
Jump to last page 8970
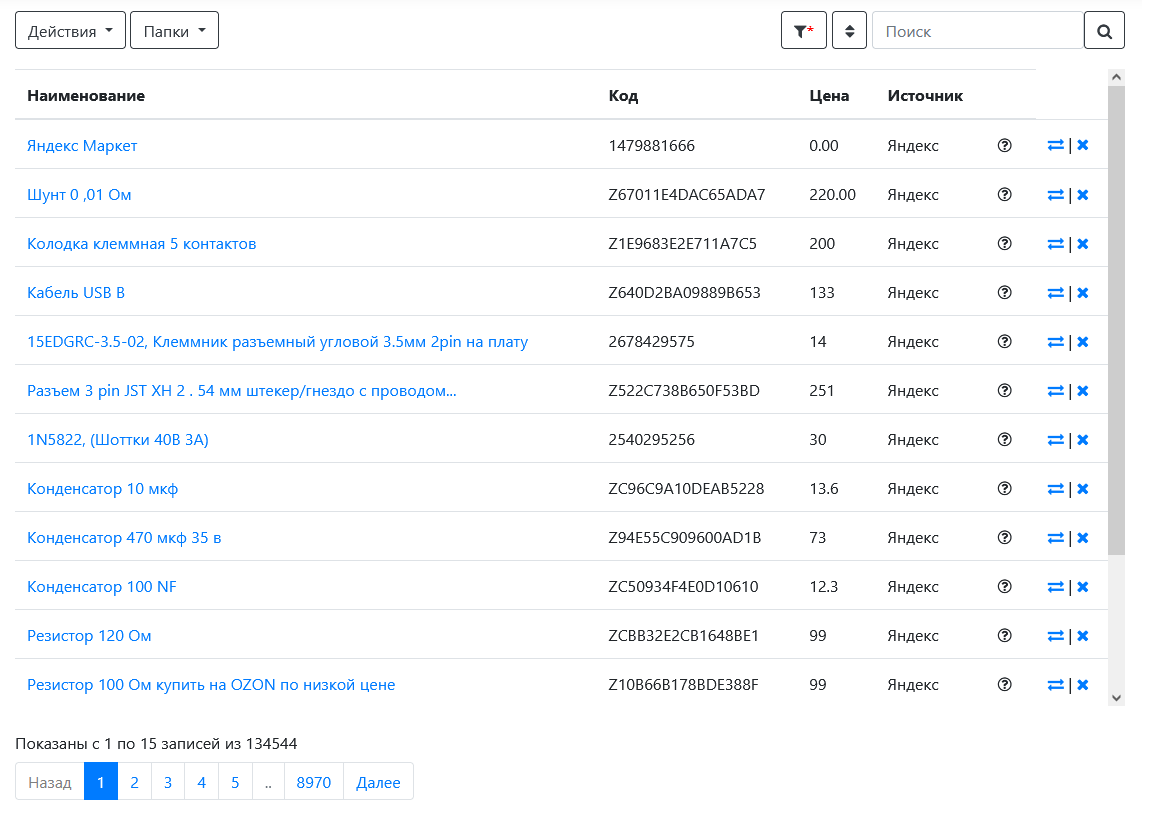pyautogui.click(x=314, y=782)
